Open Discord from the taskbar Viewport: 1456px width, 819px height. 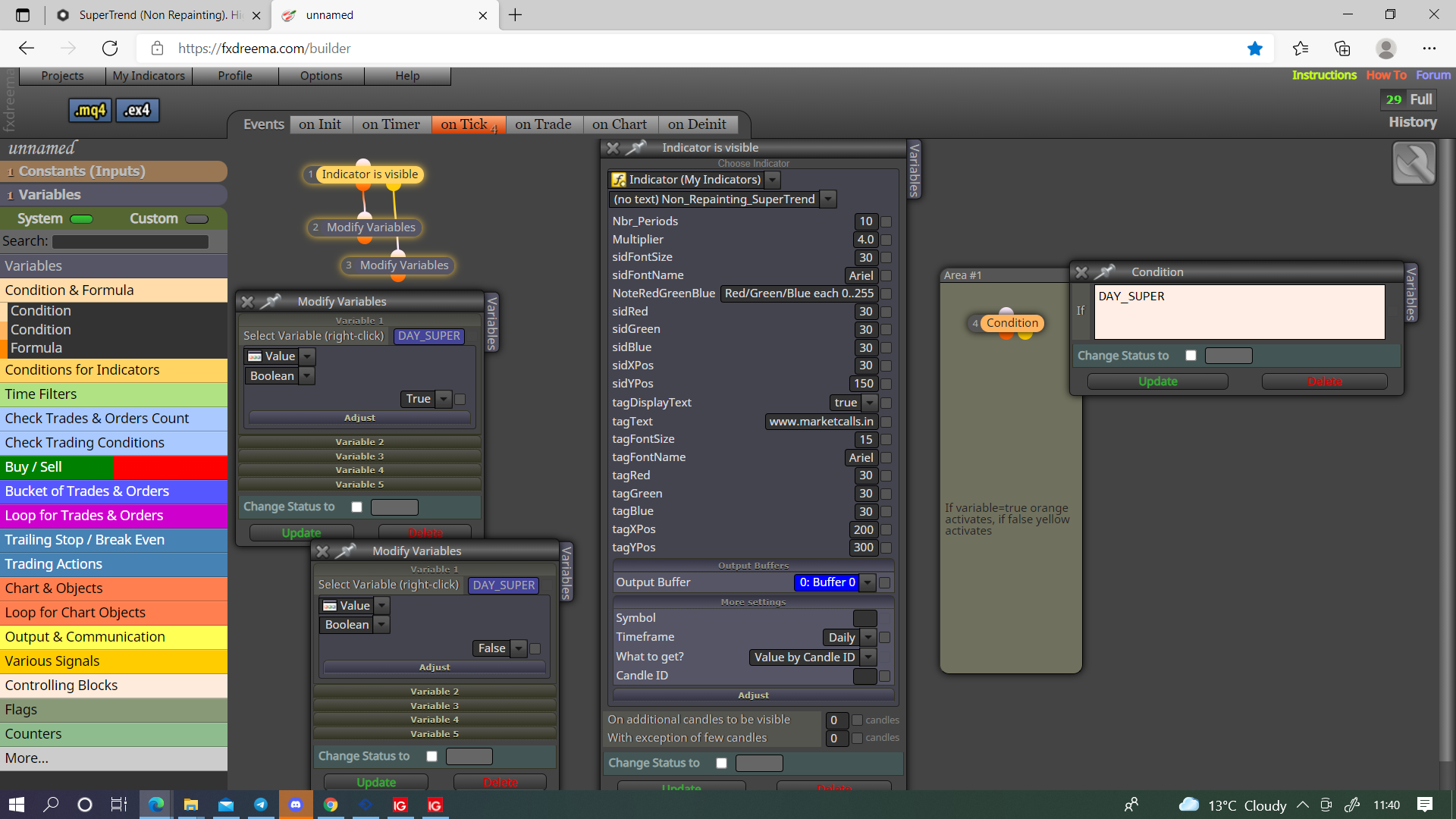(296, 805)
